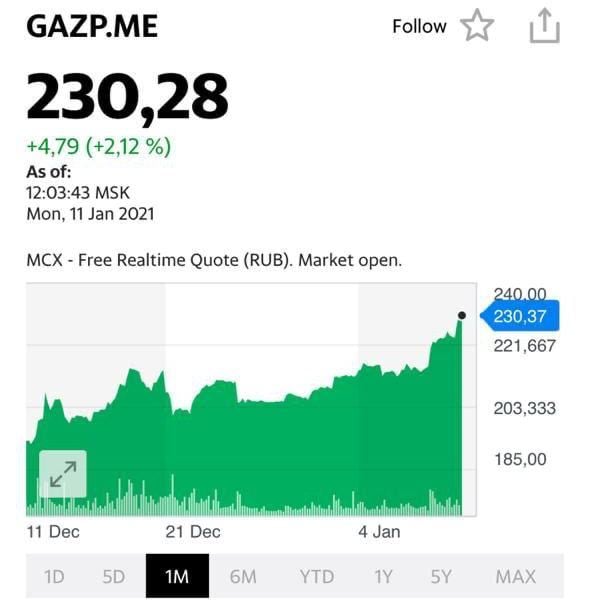The image size is (589, 601).
Task: Click the 4 Jan date on chart axis
Action: point(379,532)
